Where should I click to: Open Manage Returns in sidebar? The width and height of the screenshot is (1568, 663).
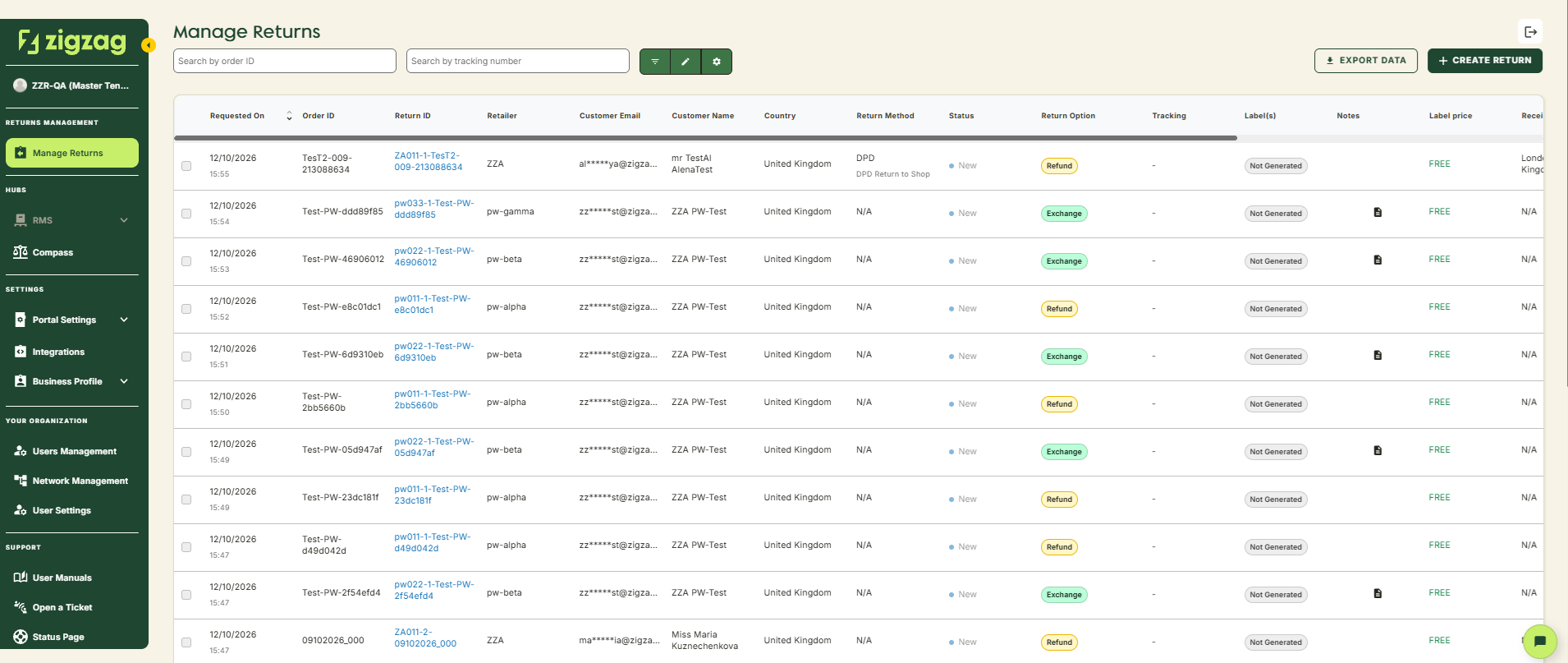tap(72, 153)
